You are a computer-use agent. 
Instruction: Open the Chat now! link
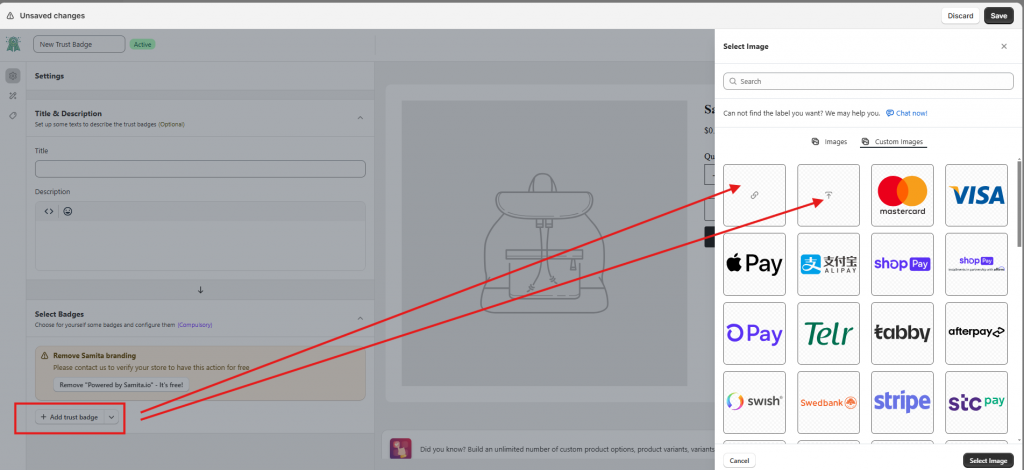906,113
